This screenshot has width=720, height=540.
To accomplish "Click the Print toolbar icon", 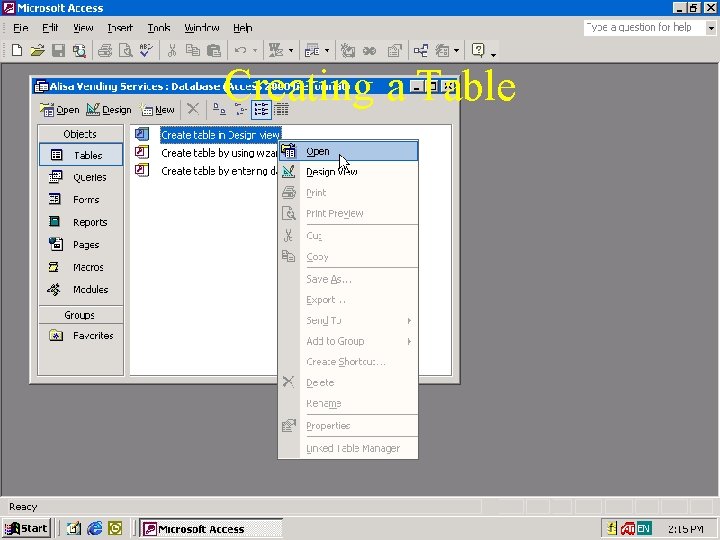I will pyautogui.click(x=105, y=50).
